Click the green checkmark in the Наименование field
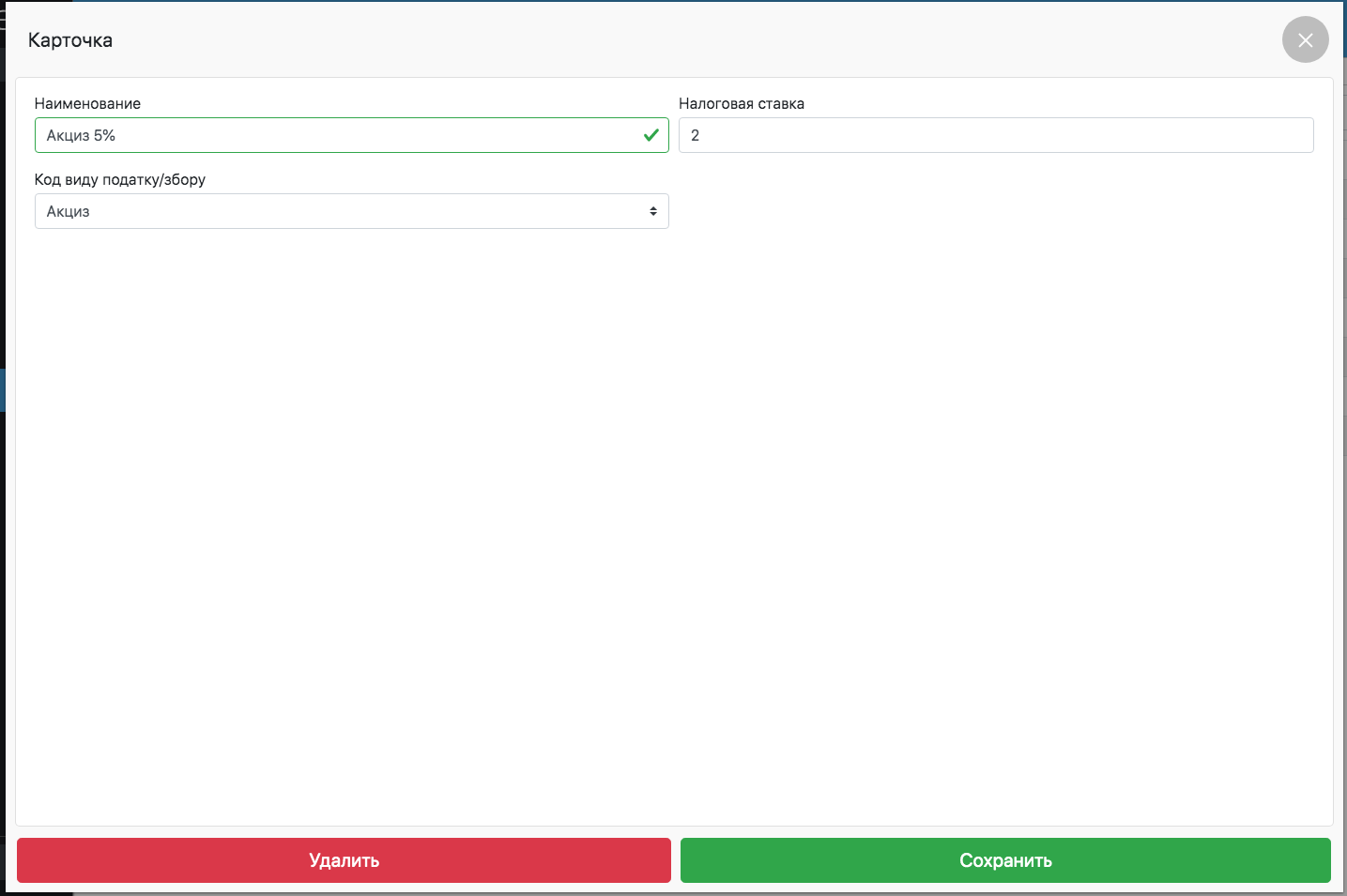This screenshot has height=896, width=1347. (651, 135)
